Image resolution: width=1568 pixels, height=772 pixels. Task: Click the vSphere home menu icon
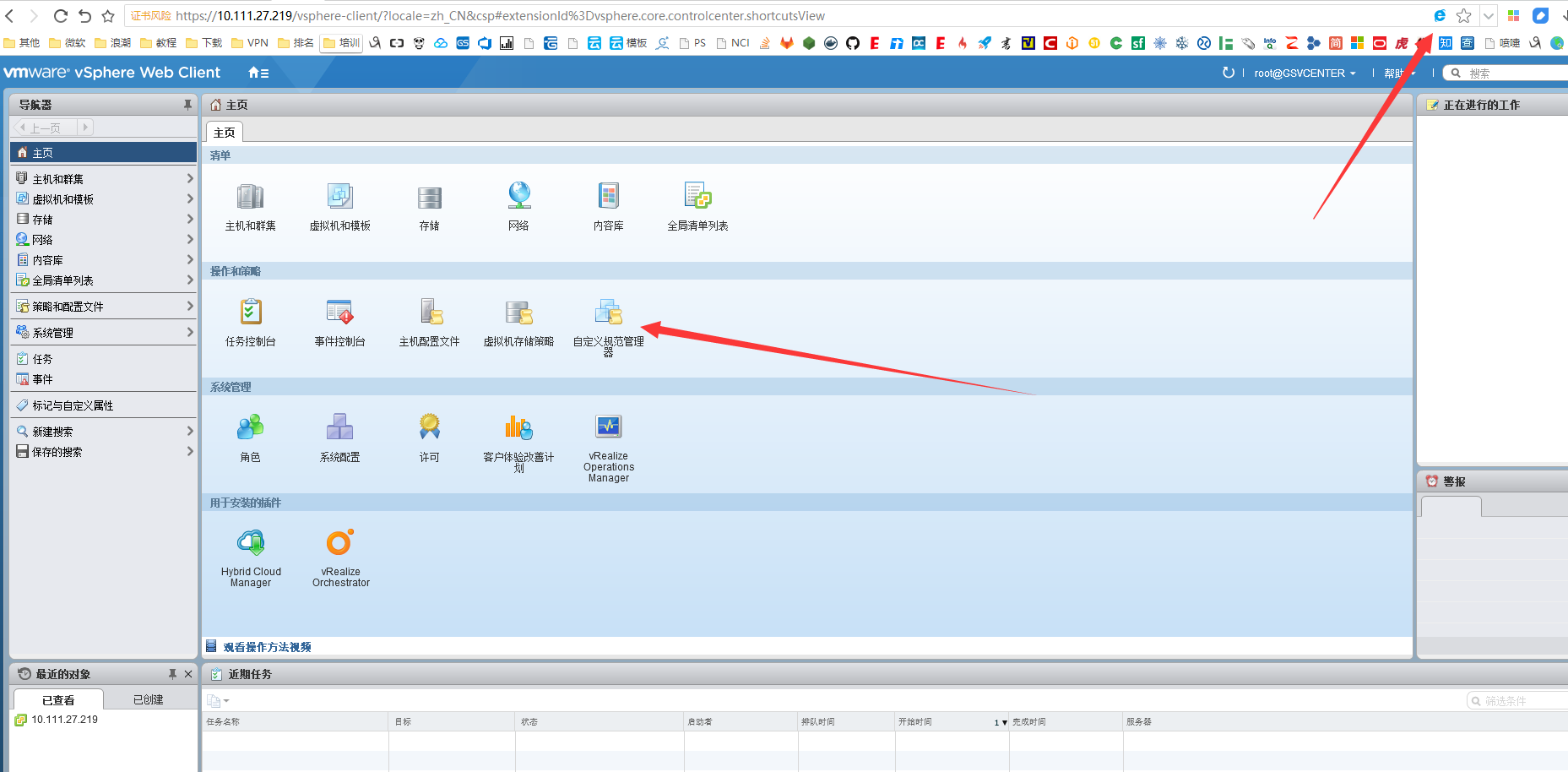click(x=258, y=73)
